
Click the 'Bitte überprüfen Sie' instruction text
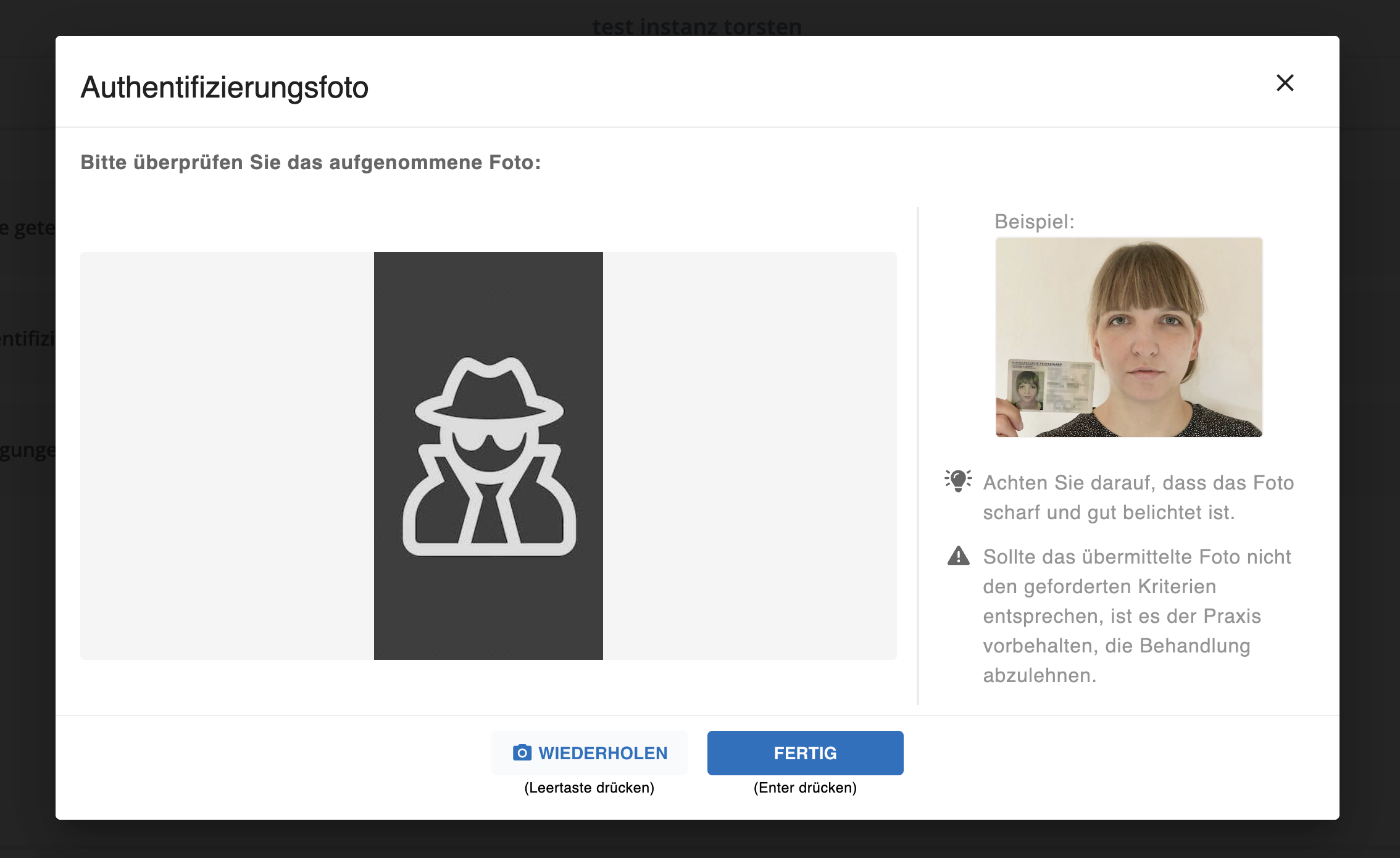click(310, 162)
